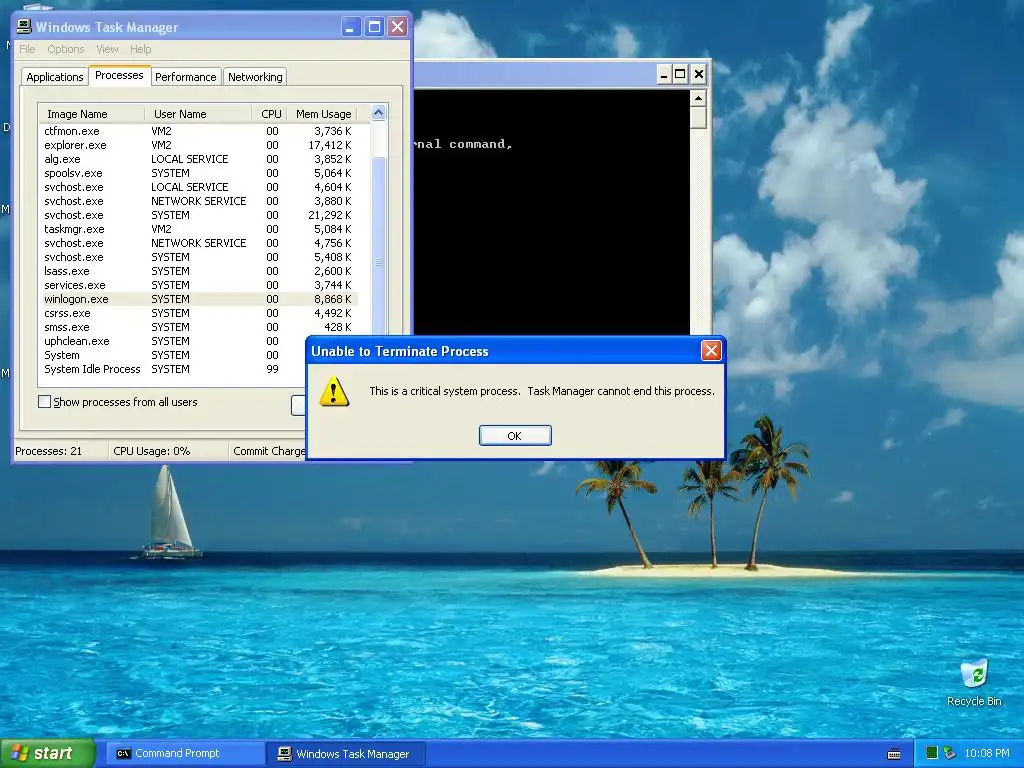The image size is (1024, 768).
Task: Click the yellow warning icon in the dialog
Action: [334, 392]
